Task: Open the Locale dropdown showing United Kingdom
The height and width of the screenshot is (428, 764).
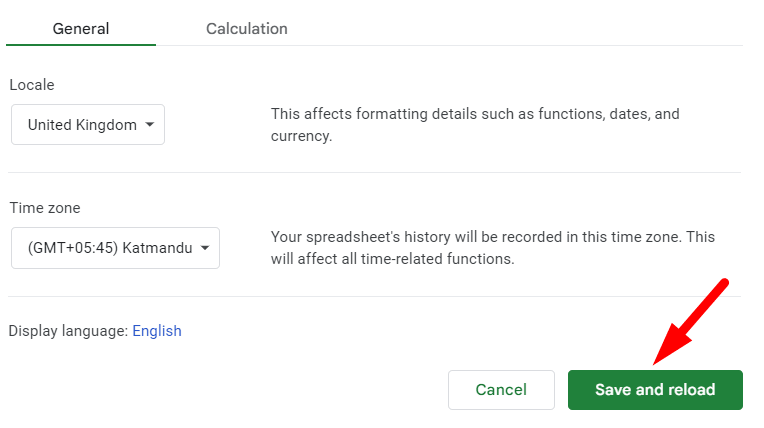Action: [87, 125]
